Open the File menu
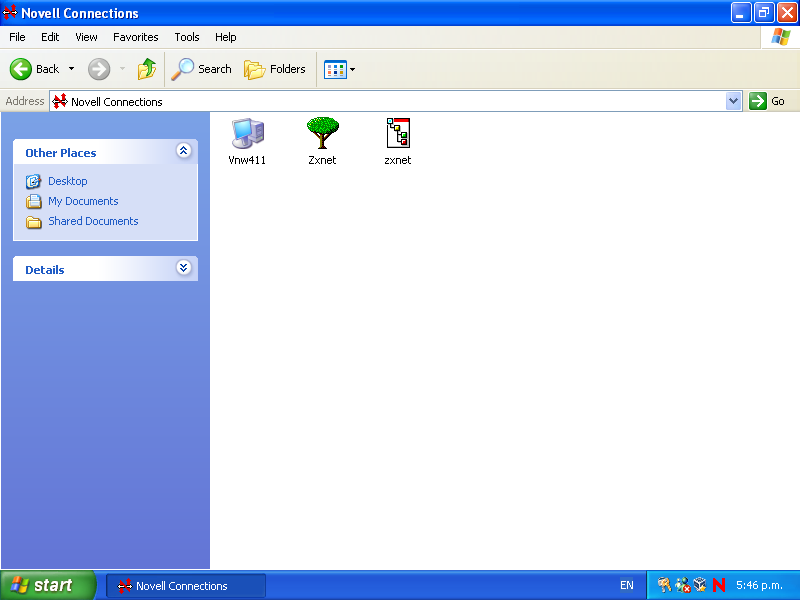 (x=17, y=37)
